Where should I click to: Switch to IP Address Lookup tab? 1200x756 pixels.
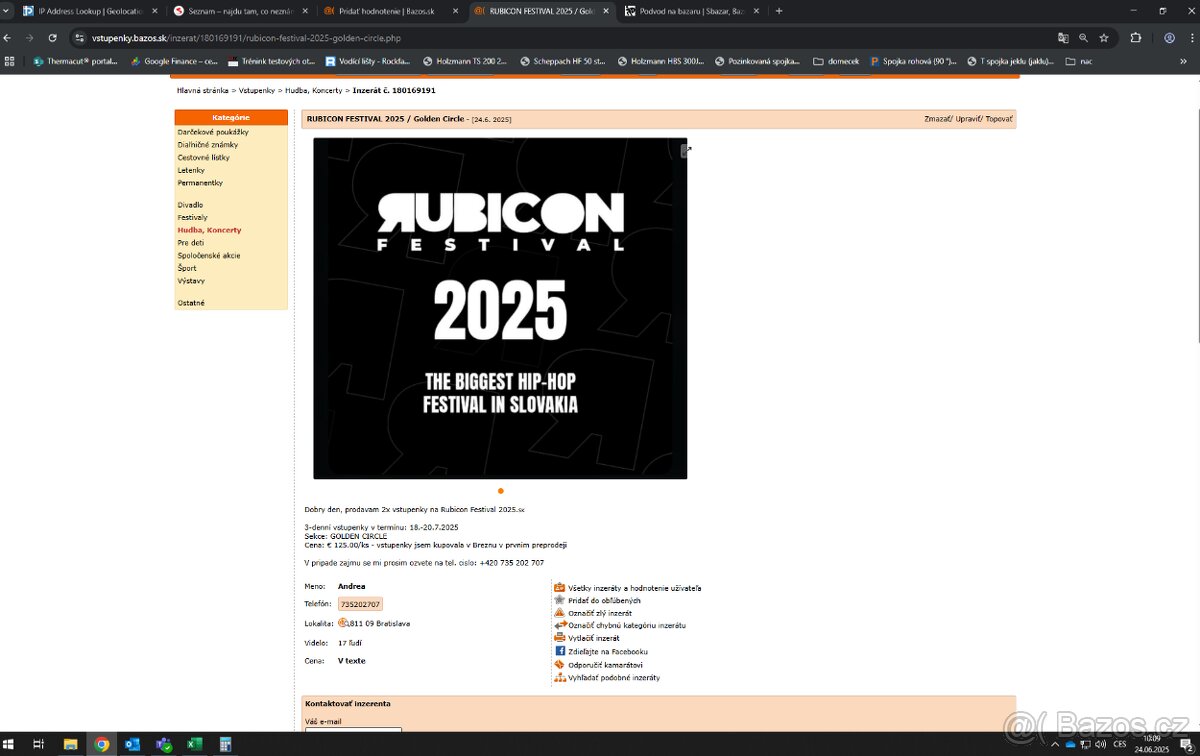pos(91,11)
